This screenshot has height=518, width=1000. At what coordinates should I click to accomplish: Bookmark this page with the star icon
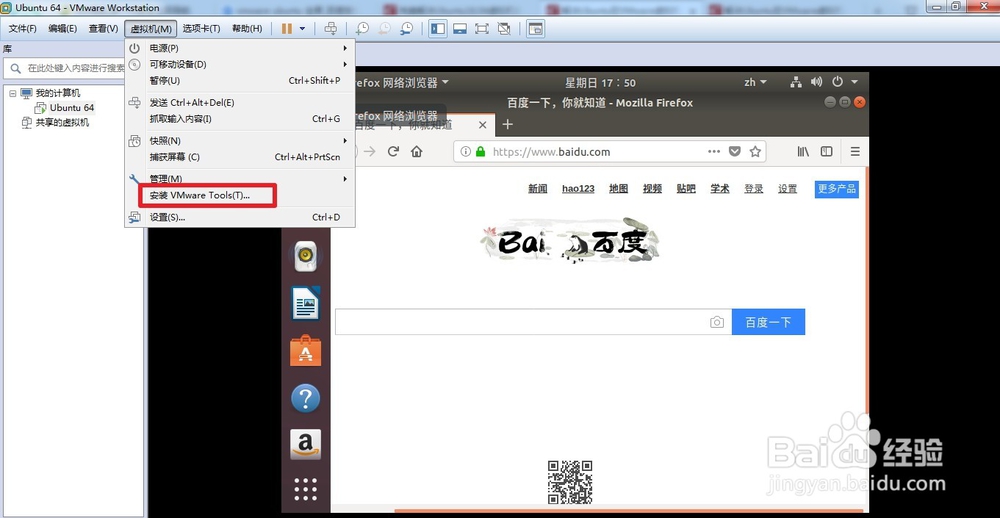[x=755, y=152]
